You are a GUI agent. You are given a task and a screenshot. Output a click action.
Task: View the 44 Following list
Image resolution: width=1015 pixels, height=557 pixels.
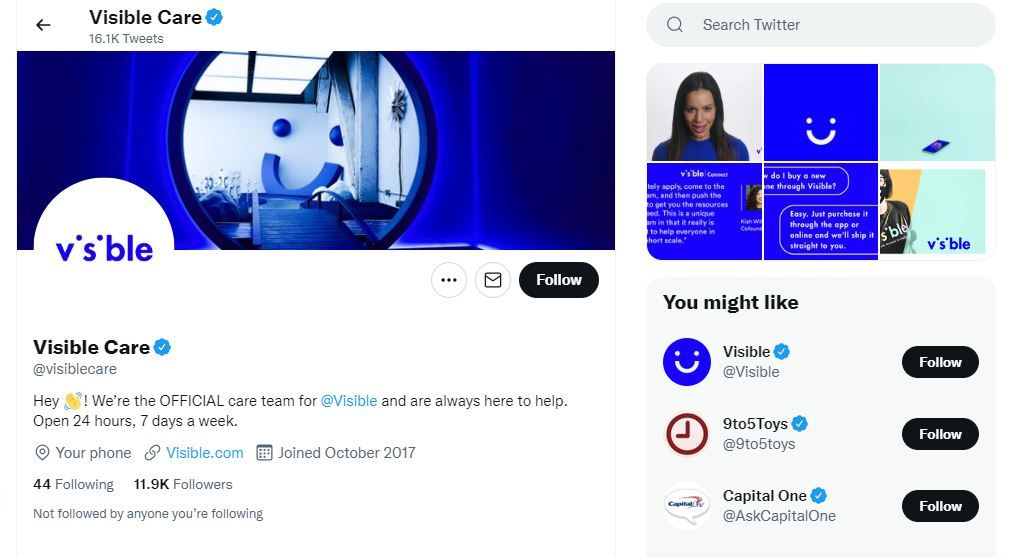(x=73, y=484)
